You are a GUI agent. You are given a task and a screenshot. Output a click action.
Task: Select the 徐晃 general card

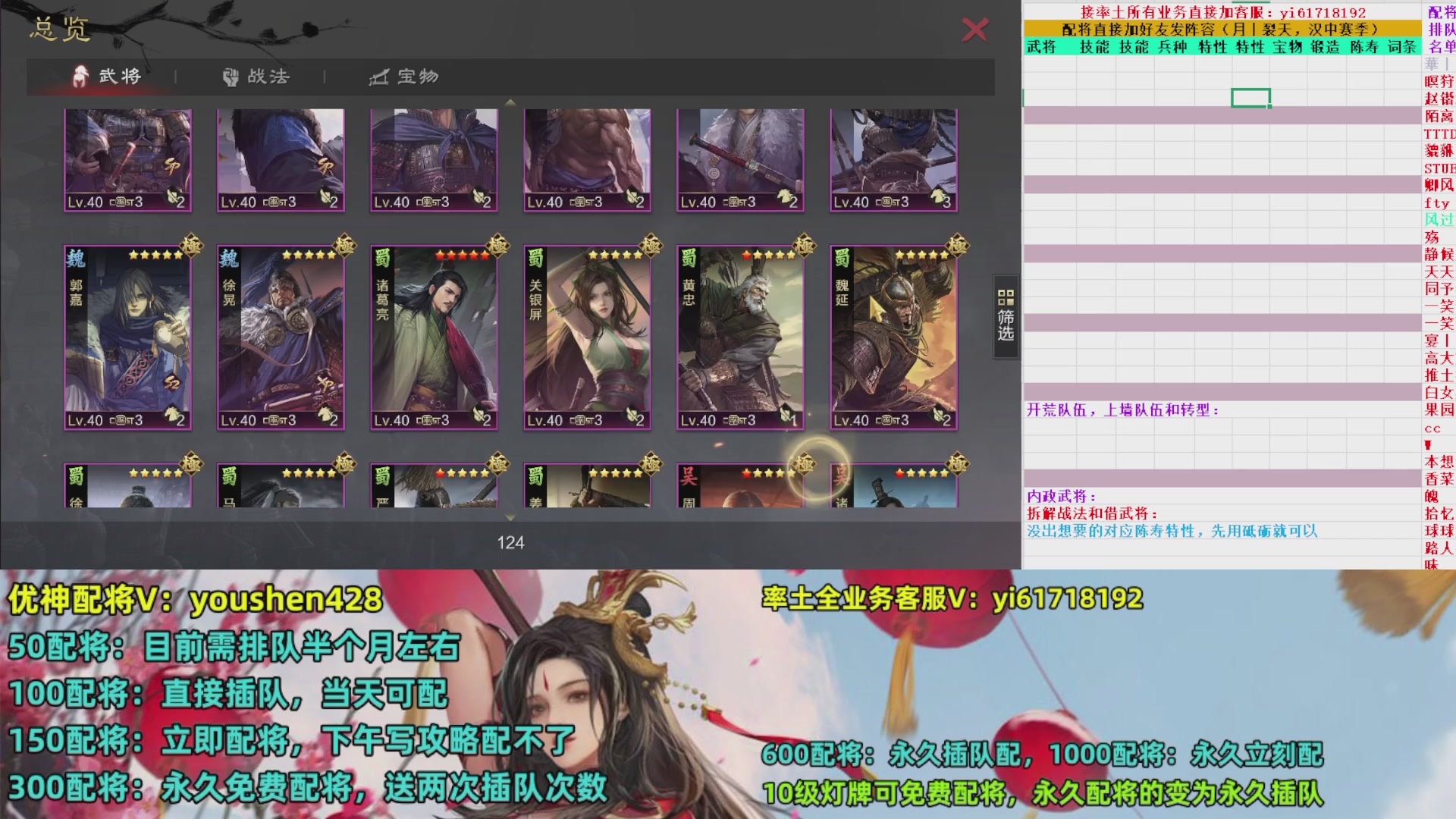tap(281, 338)
